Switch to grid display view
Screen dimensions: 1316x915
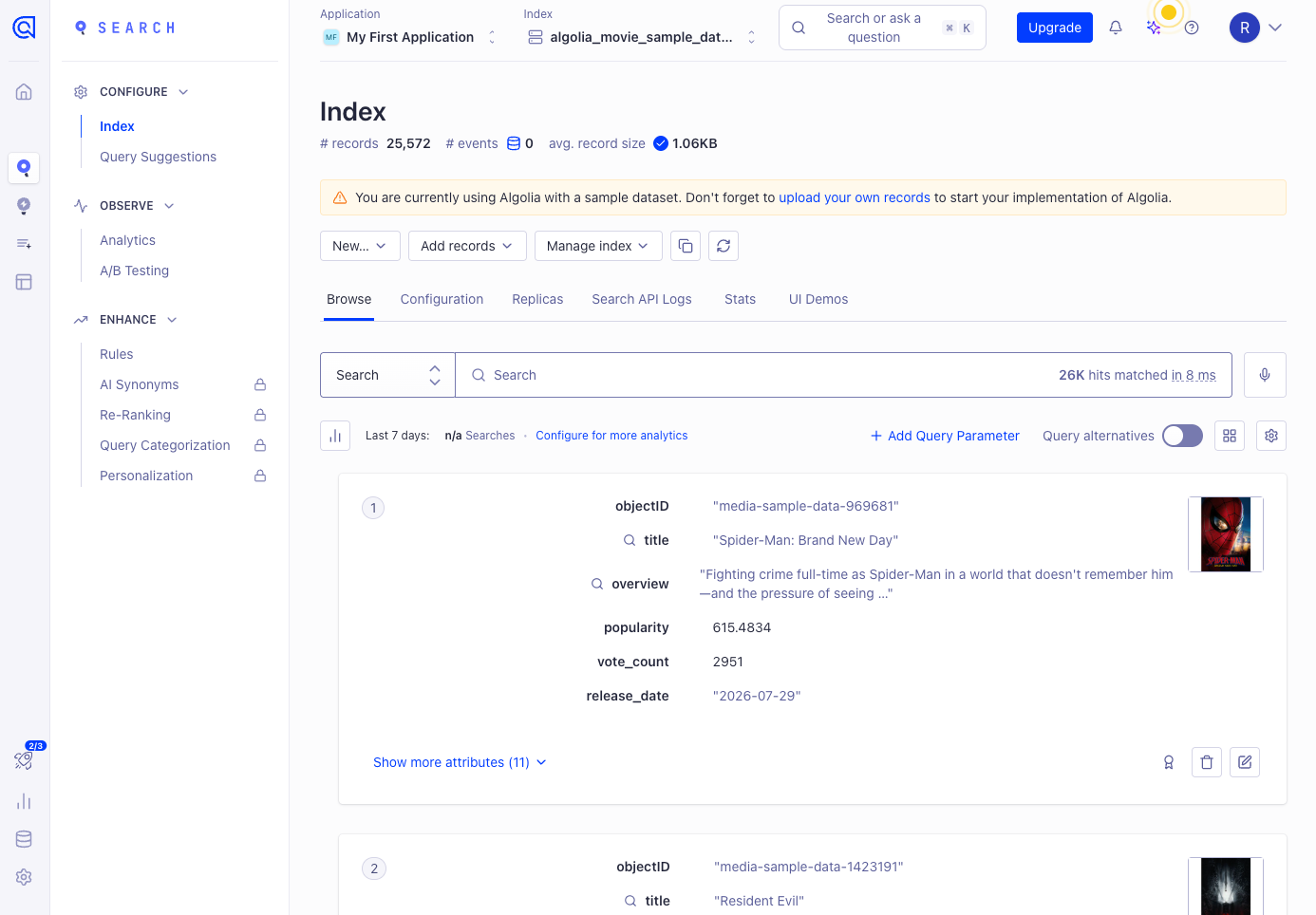click(x=1230, y=436)
